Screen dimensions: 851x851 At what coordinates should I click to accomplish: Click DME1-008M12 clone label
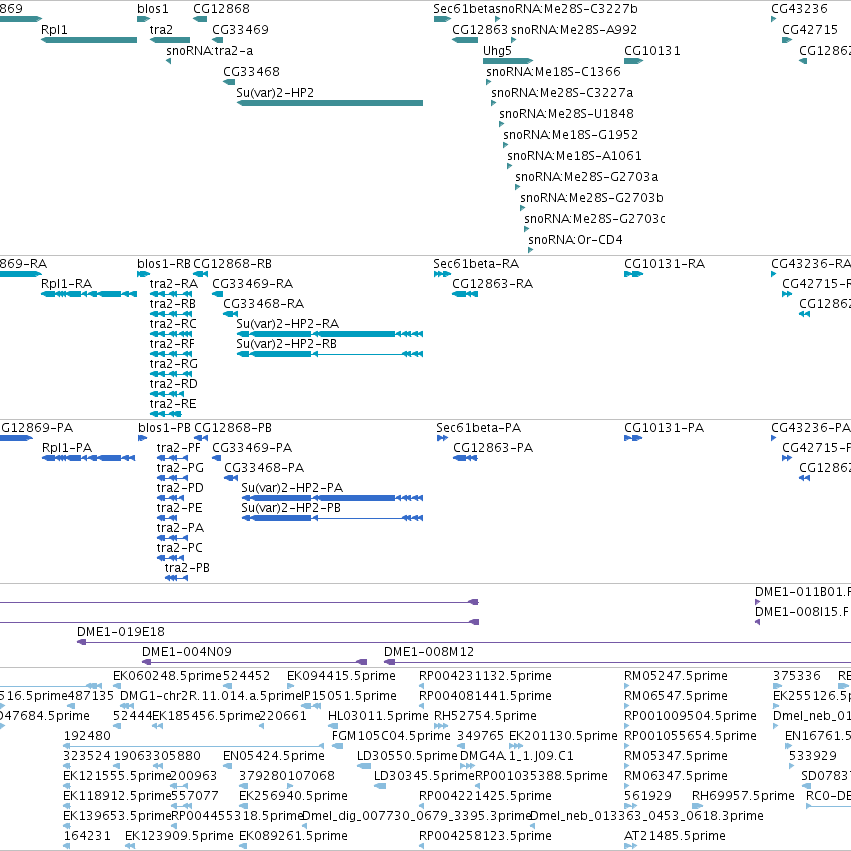pos(429,652)
